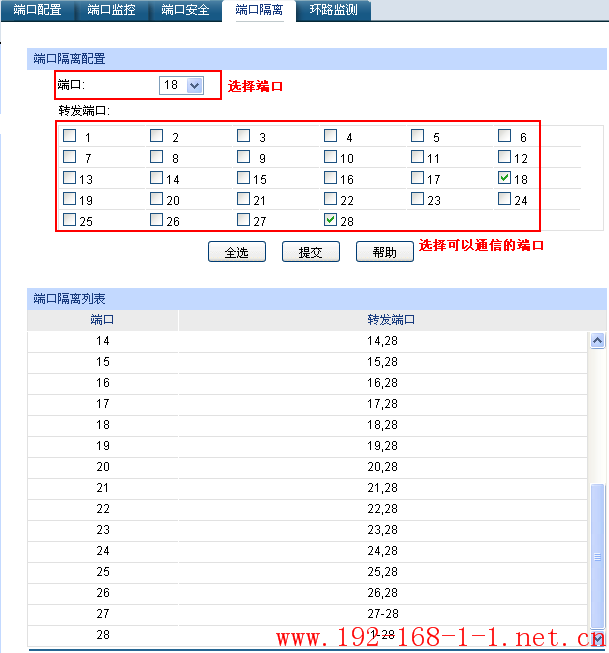Open the 端口 dropdown showing 18
The image size is (609, 653).
[181, 85]
